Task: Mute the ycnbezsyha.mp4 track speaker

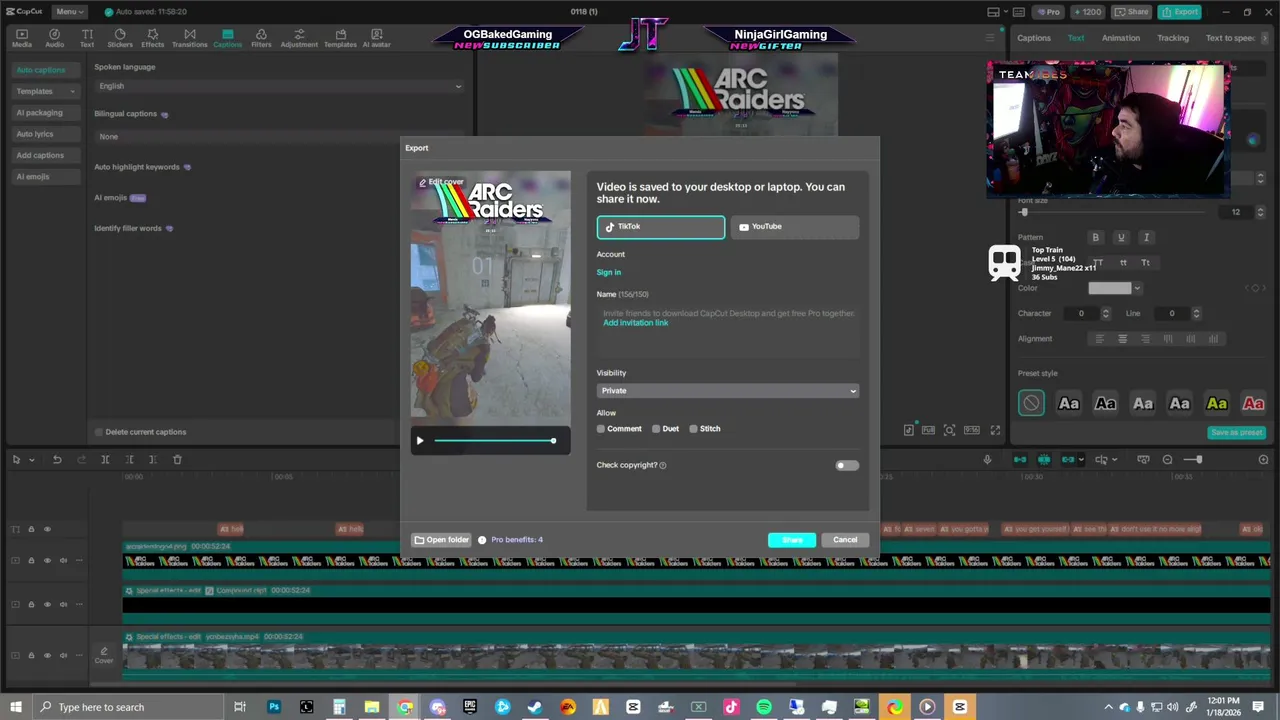Action: (x=63, y=655)
